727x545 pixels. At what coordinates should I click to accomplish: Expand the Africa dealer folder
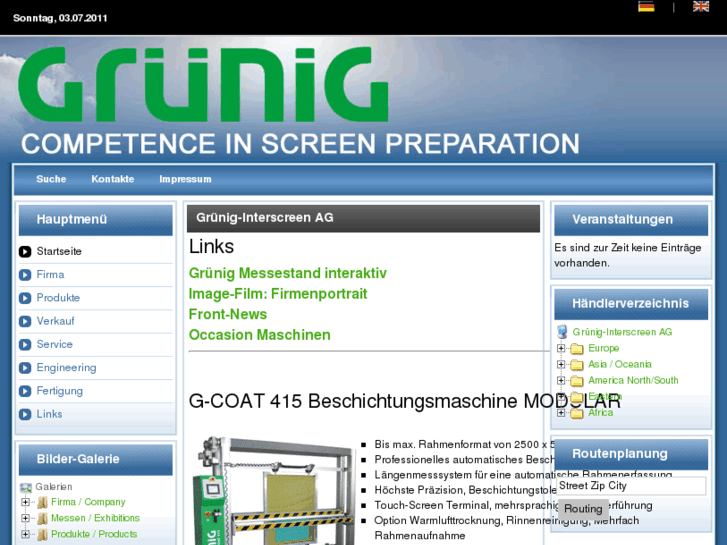pyautogui.click(x=561, y=413)
